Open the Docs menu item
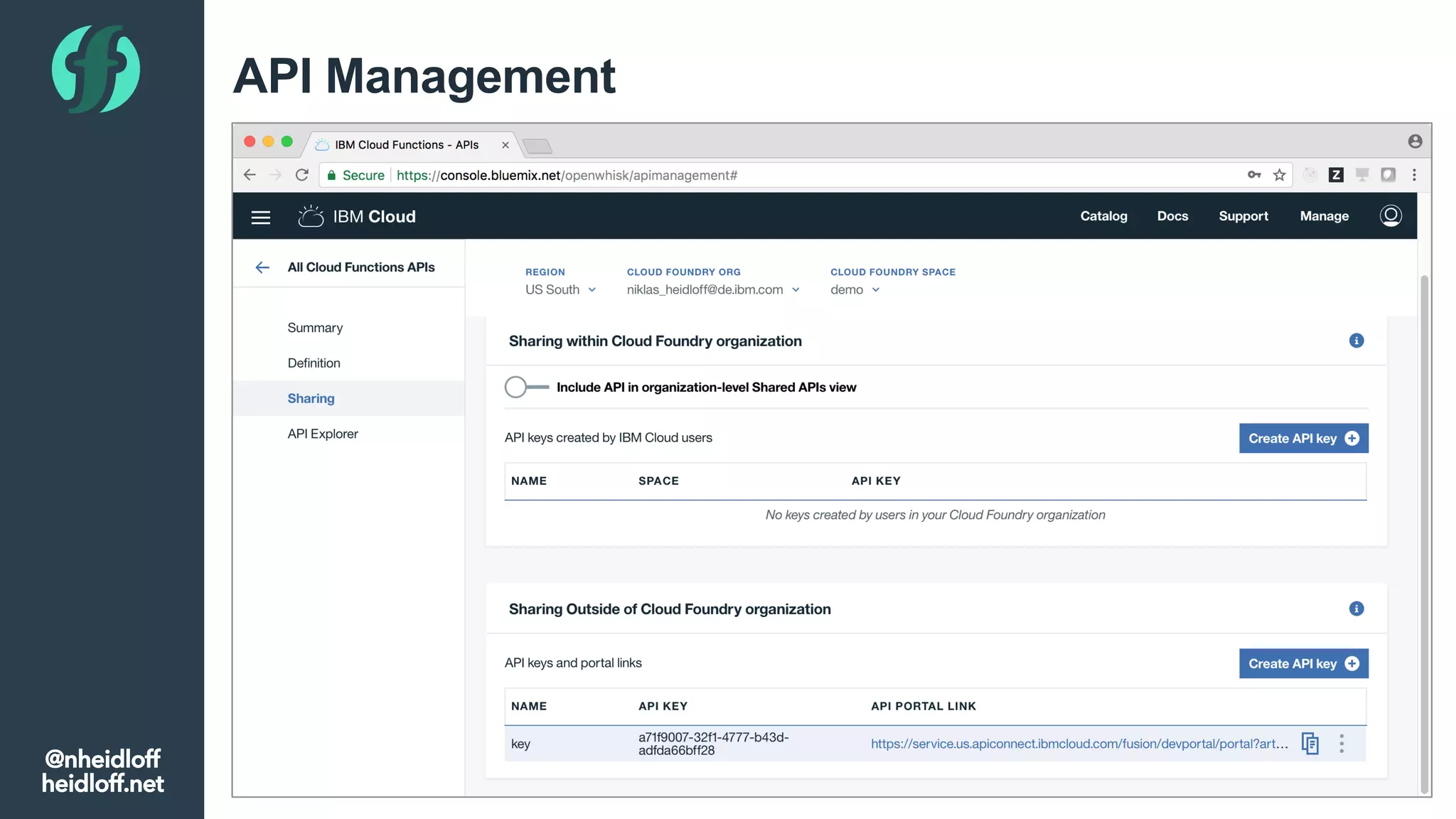The width and height of the screenshot is (1456, 819). tap(1172, 216)
